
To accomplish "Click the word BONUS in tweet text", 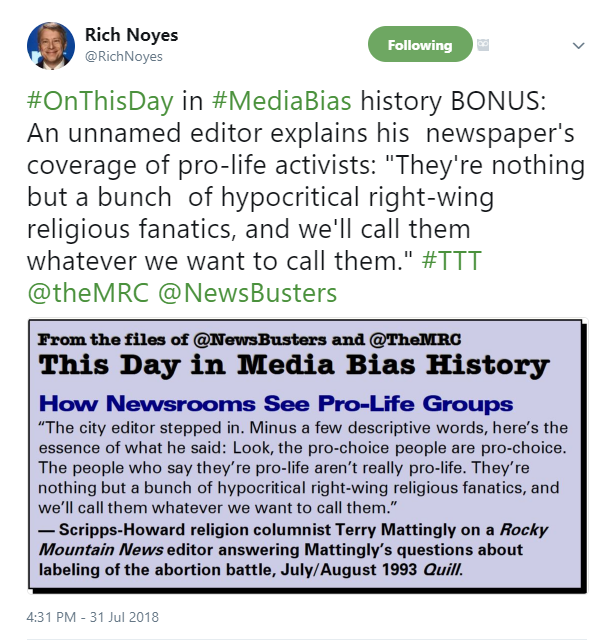I will (498, 100).
